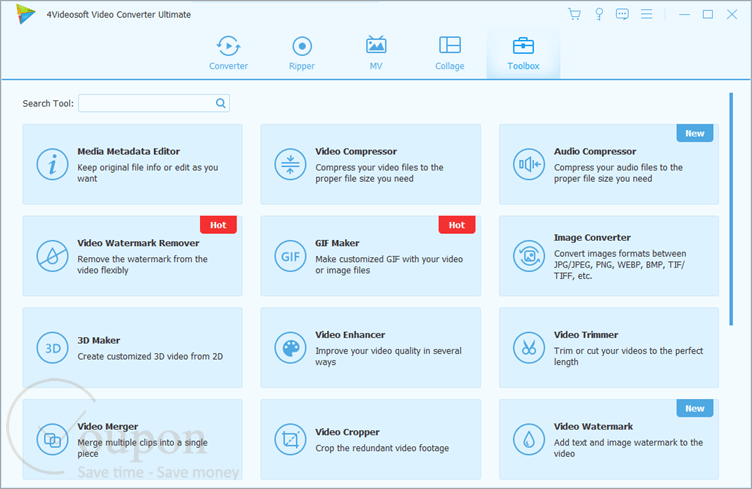
Task: Click the key register icon
Action: click(599, 14)
